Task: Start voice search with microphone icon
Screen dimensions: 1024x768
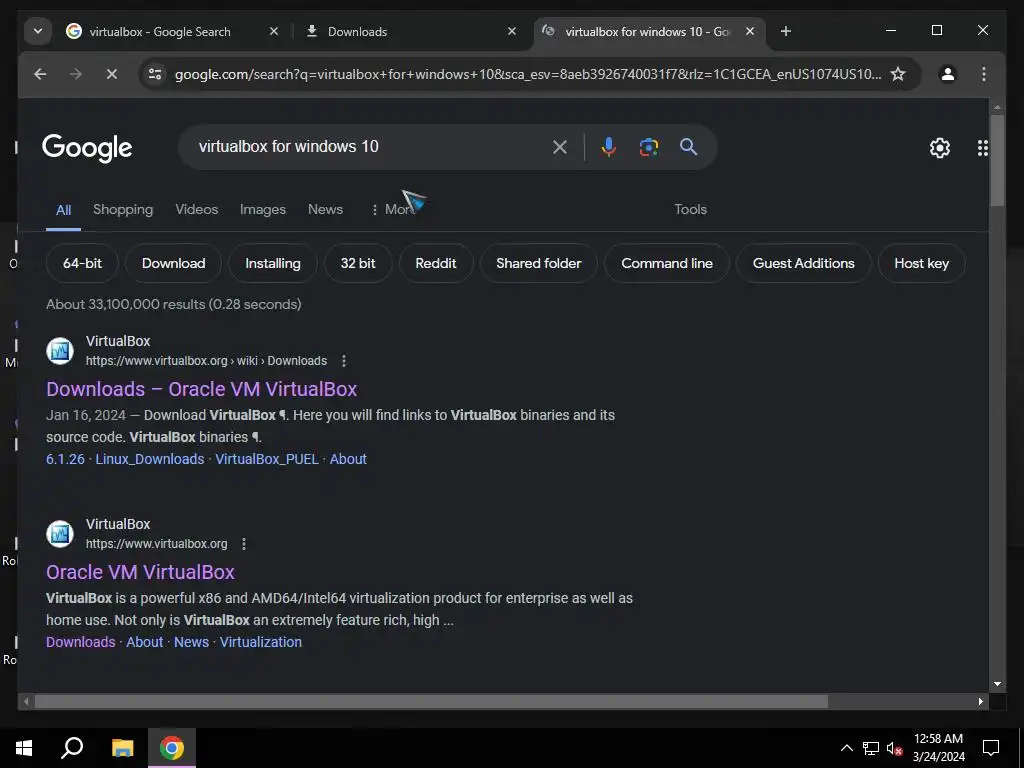Action: coord(609,147)
